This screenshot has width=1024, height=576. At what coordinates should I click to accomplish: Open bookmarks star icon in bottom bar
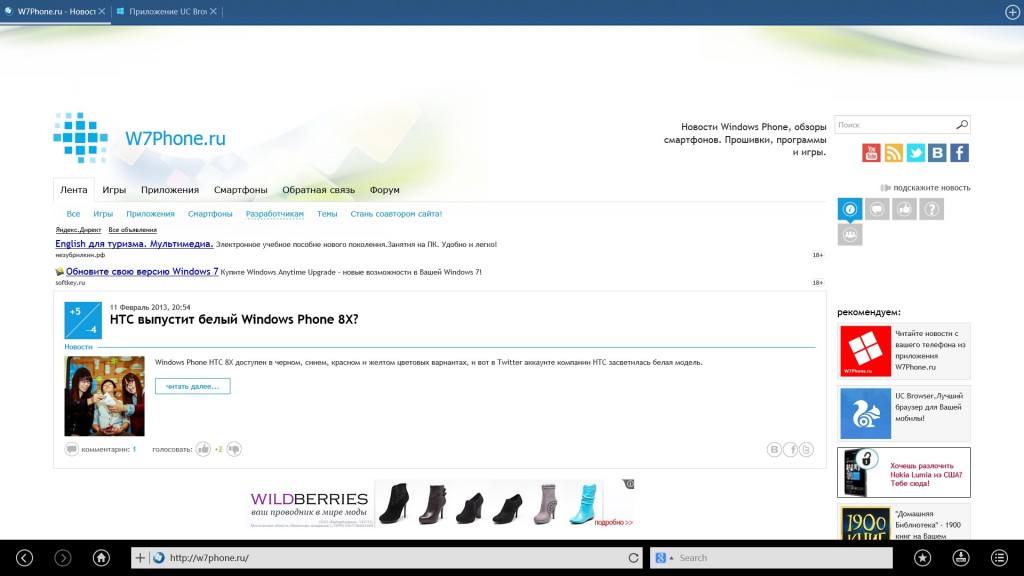point(922,558)
